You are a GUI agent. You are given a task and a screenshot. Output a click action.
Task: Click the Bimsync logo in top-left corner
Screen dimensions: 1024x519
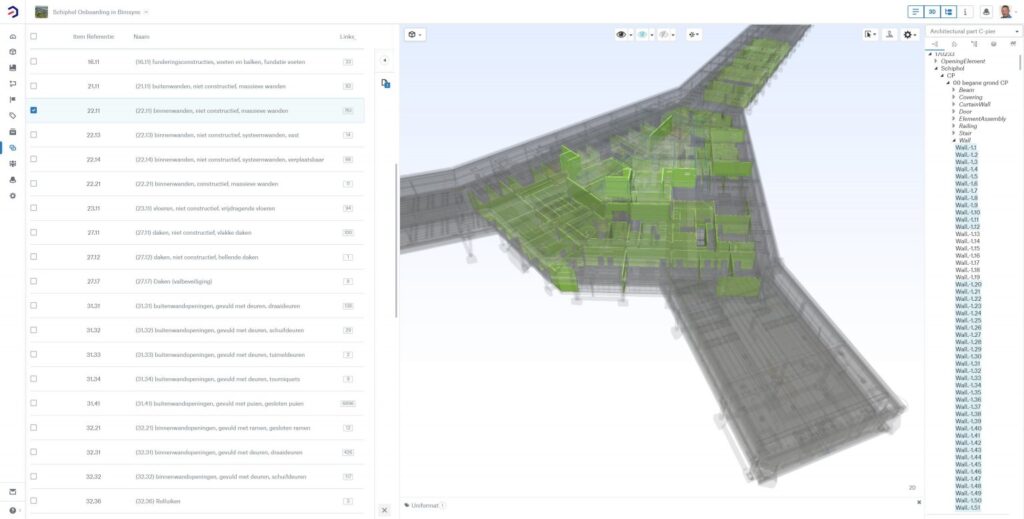point(12,12)
